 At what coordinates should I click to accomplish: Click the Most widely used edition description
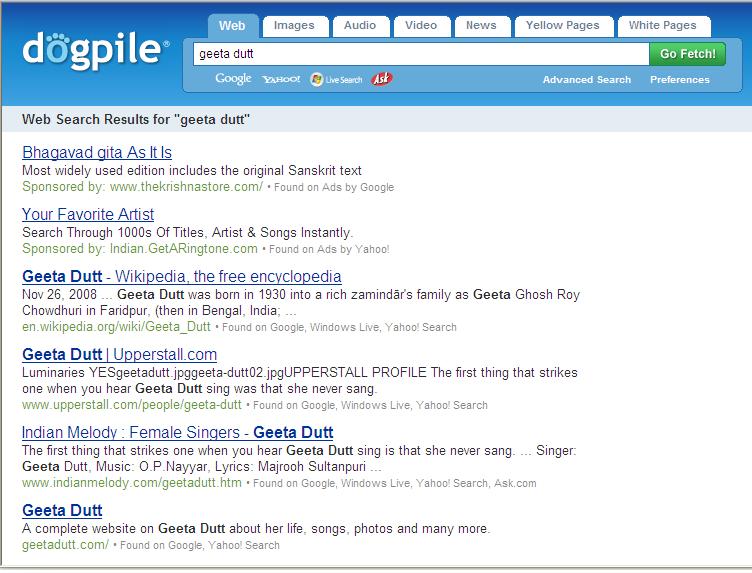pos(192,171)
